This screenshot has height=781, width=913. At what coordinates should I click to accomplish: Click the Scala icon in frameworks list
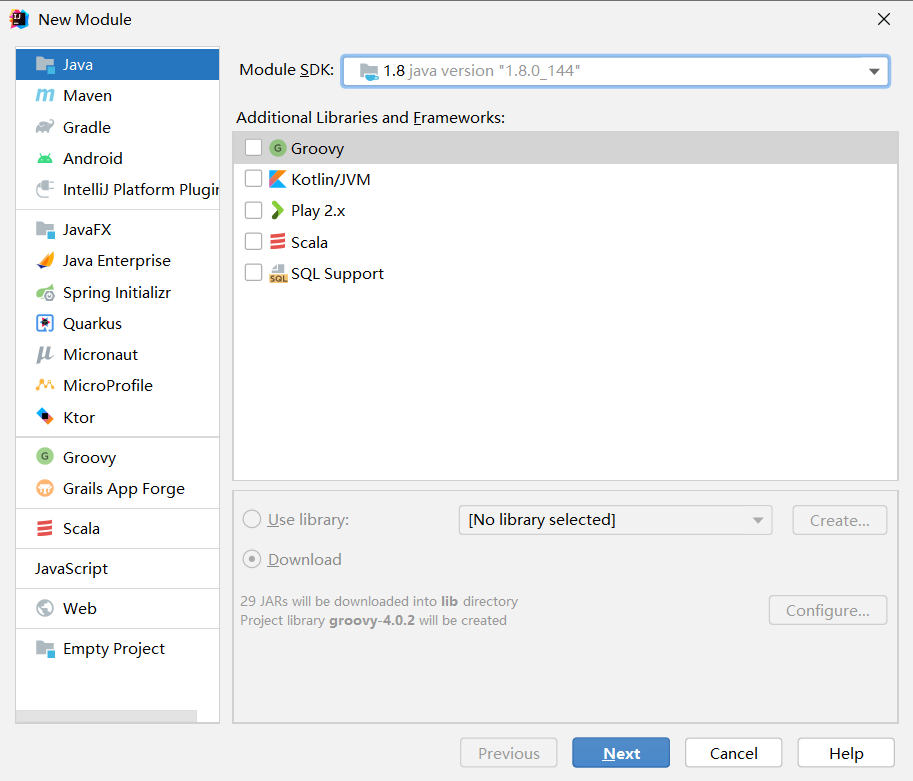click(x=278, y=242)
